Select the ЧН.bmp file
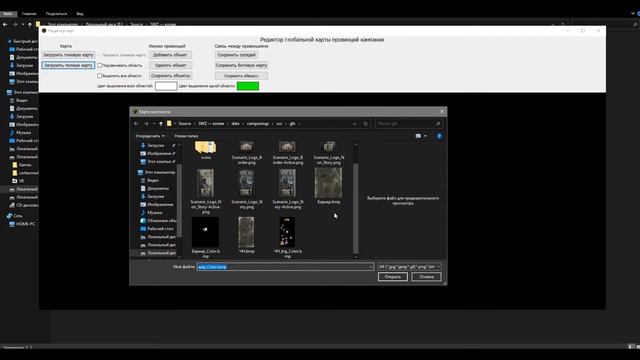This screenshot has width=640, height=360. point(247,235)
